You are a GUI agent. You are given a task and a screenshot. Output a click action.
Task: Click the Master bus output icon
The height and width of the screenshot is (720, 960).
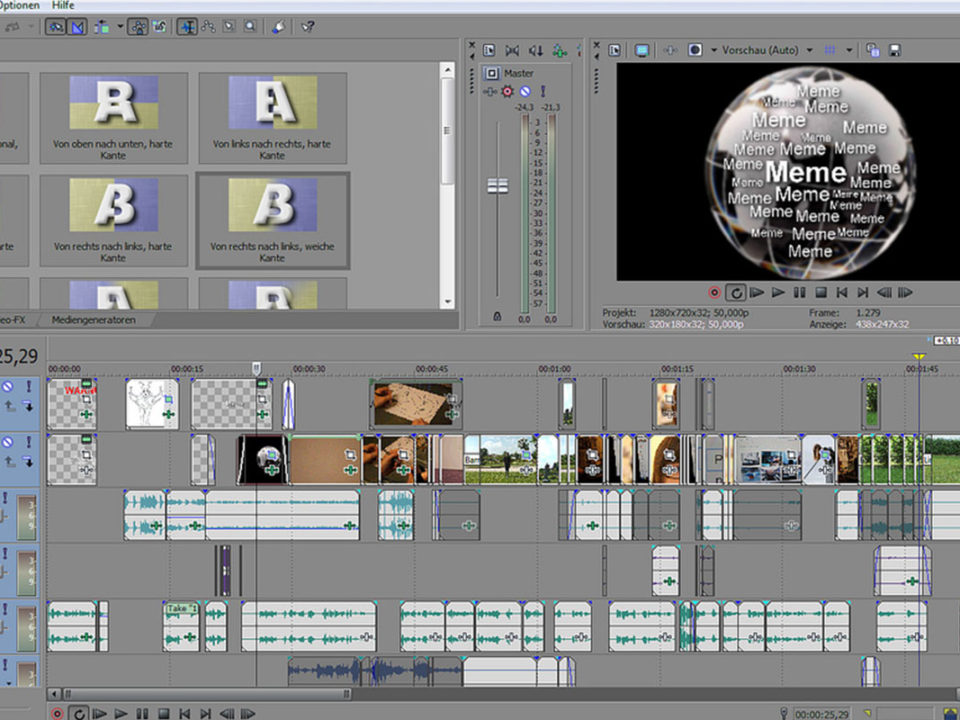(491, 73)
